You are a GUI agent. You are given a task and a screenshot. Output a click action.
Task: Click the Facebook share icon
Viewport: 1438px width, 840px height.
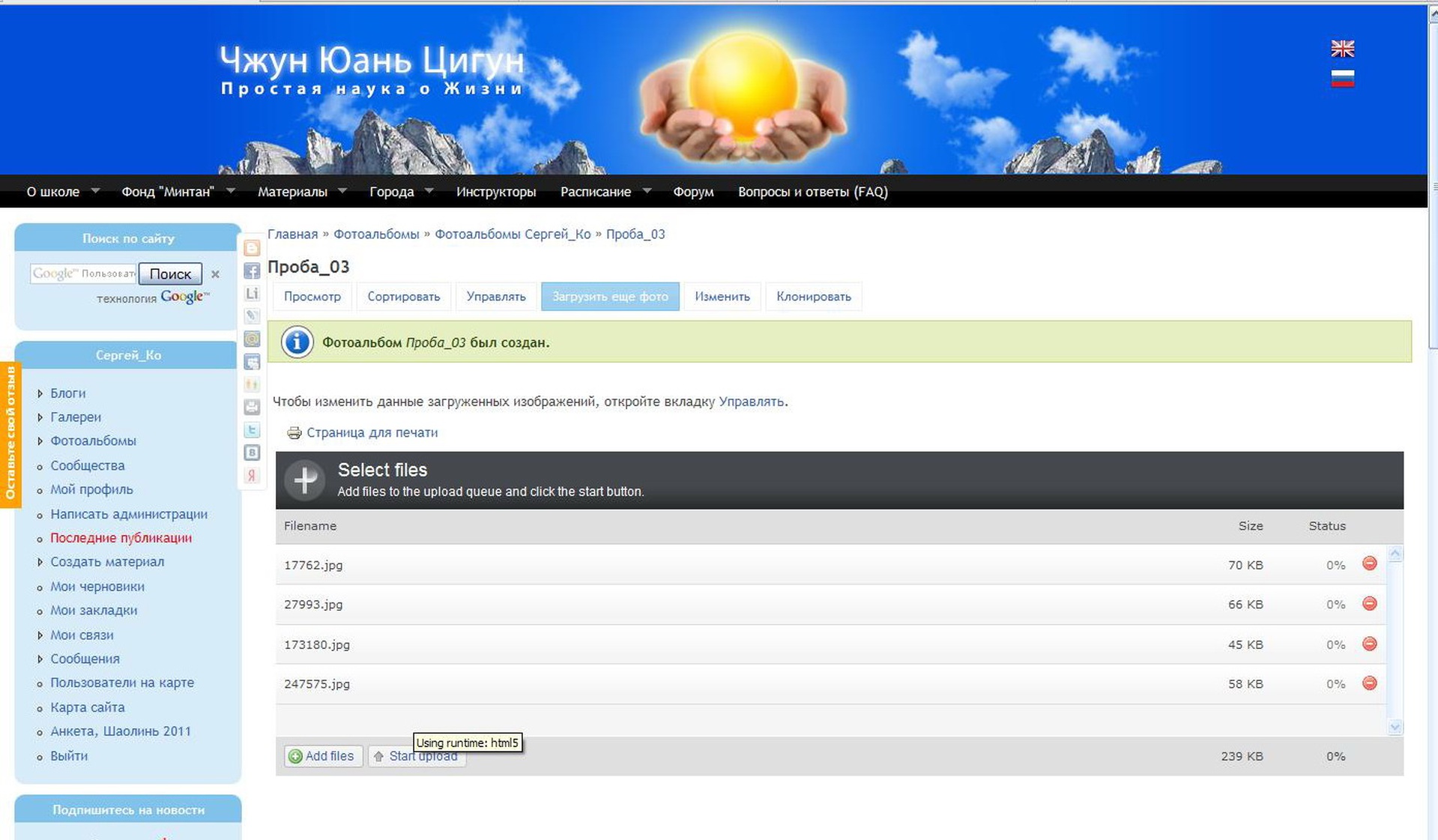tap(252, 271)
